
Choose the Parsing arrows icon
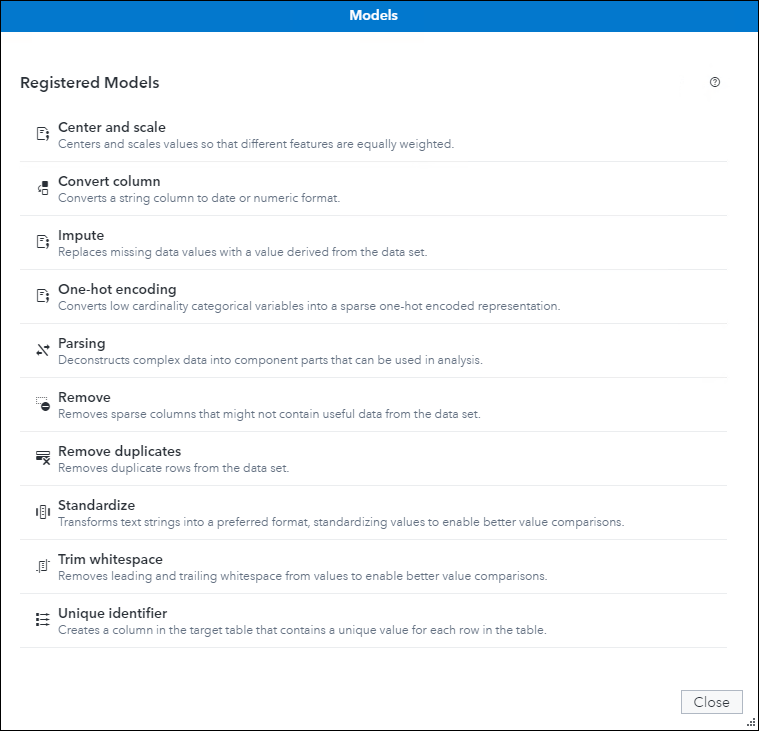[x=43, y=350]
